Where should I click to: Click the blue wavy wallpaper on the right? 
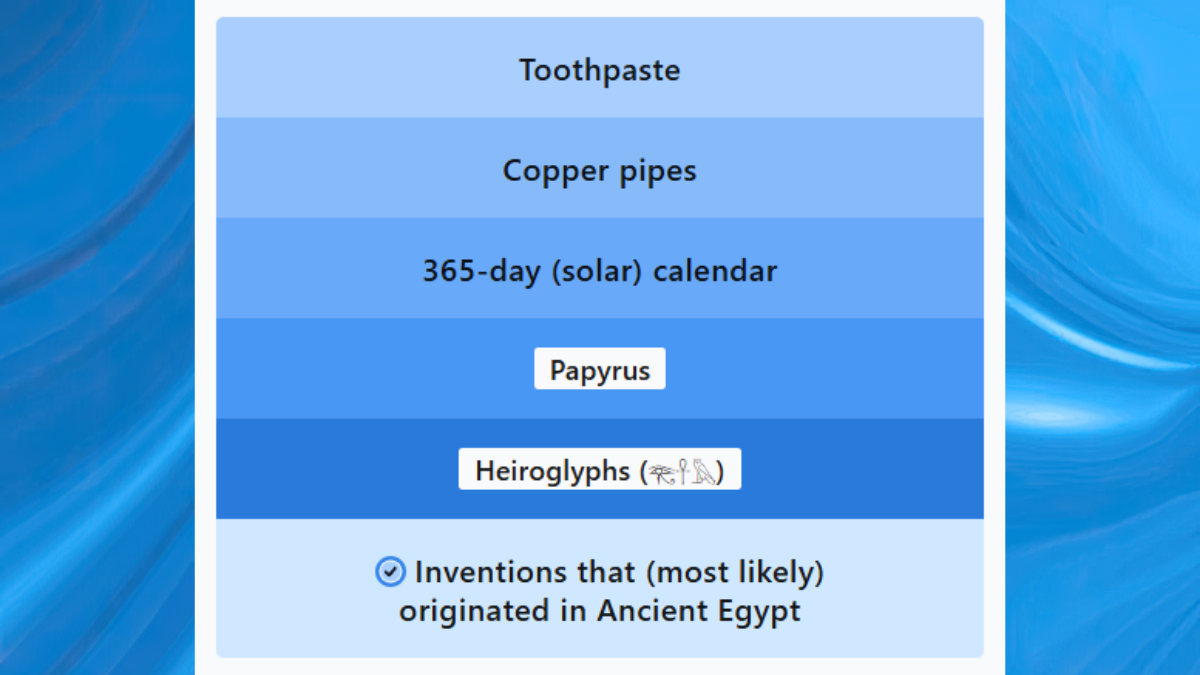click(x=1102, y=337)
